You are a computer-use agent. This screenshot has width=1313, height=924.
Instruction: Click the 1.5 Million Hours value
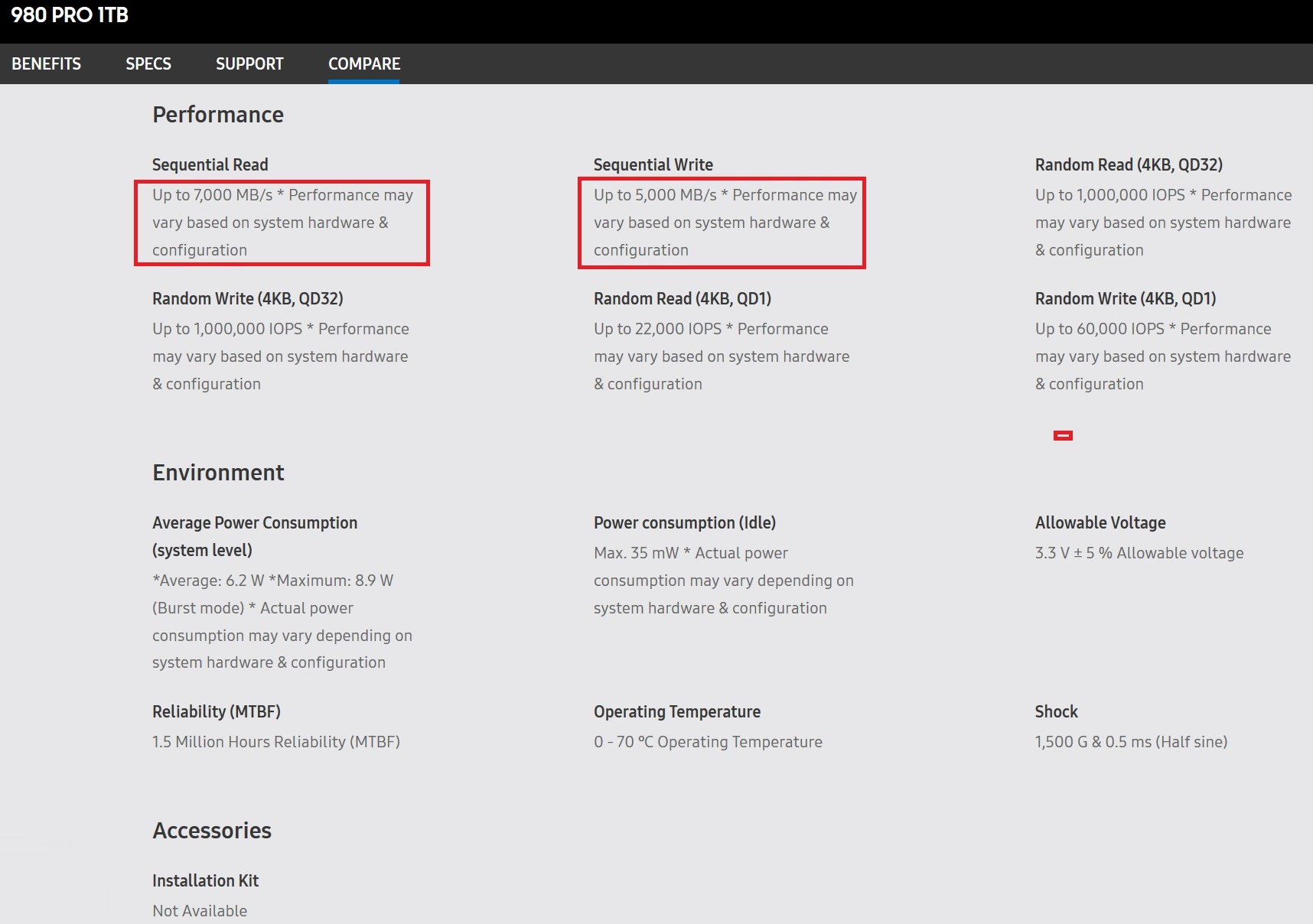tap(276, 742)
